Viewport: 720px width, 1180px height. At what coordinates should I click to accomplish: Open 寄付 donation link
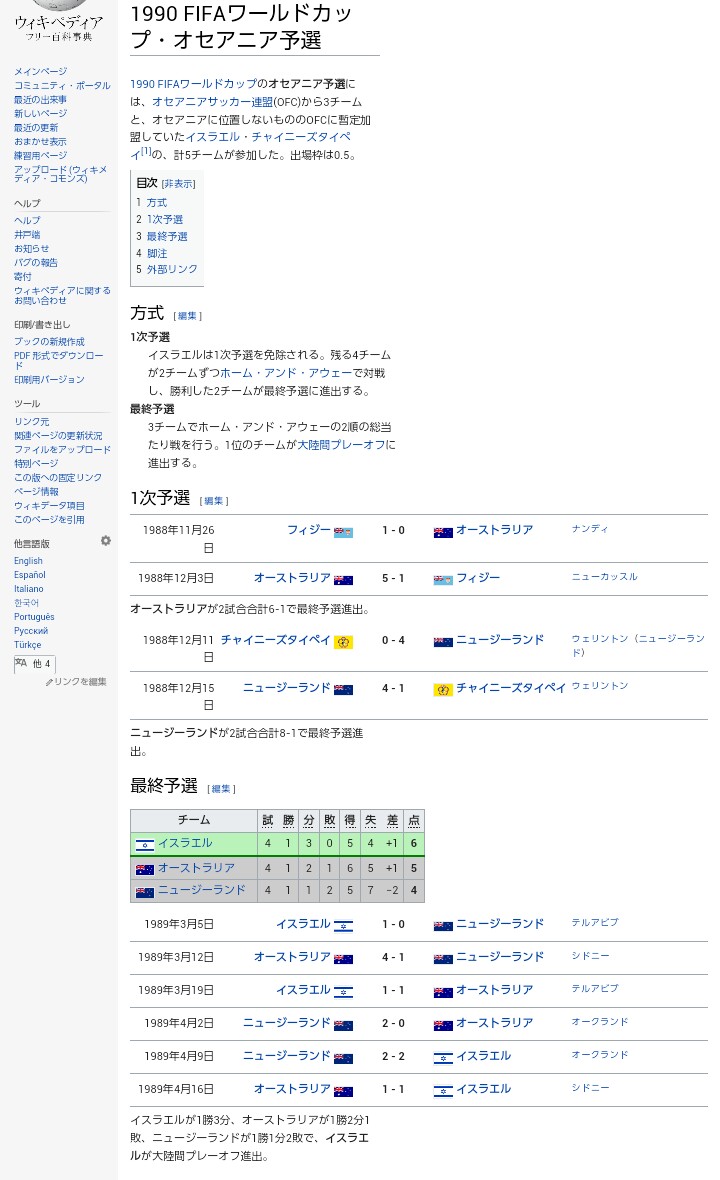pyautogui.click(x=23, y=277)
